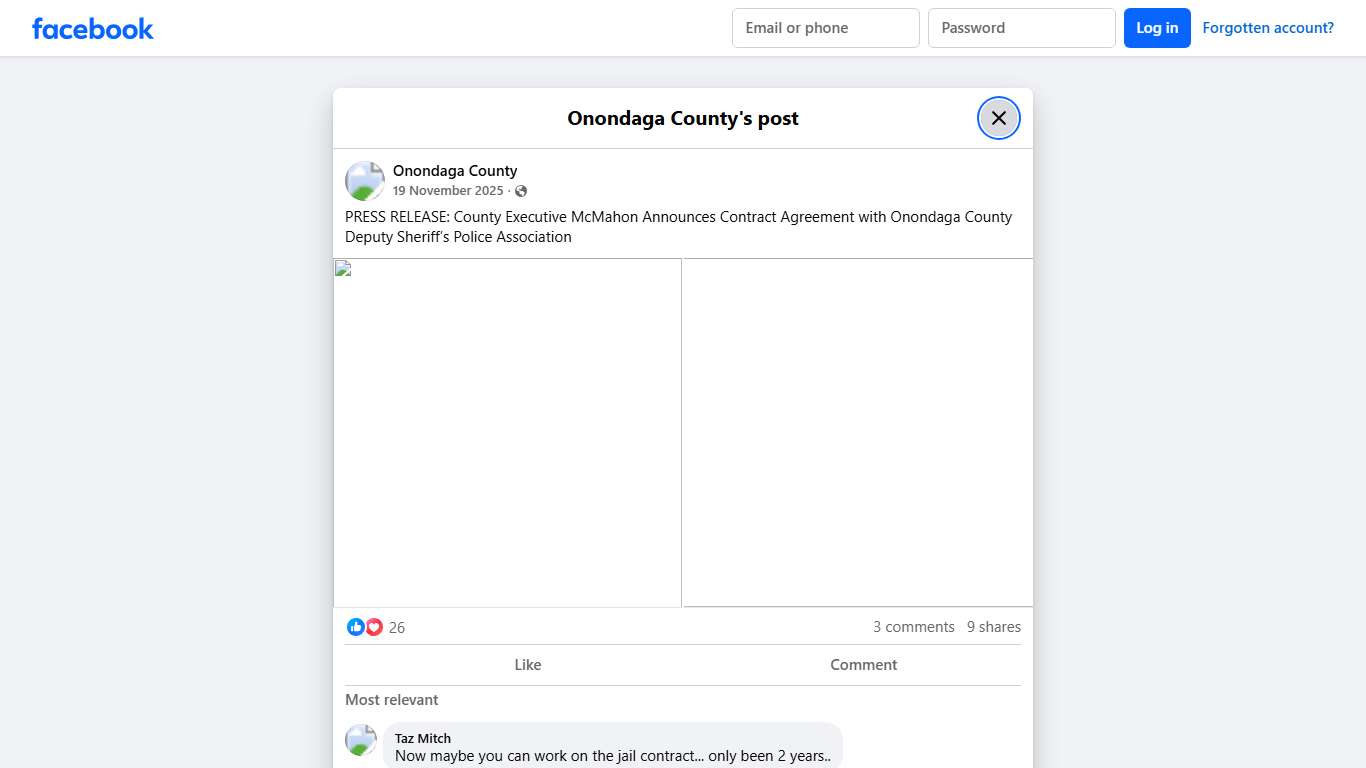1366x768 pixels.
Task: Click the Log in button
Action: (x=1157, y=28)
